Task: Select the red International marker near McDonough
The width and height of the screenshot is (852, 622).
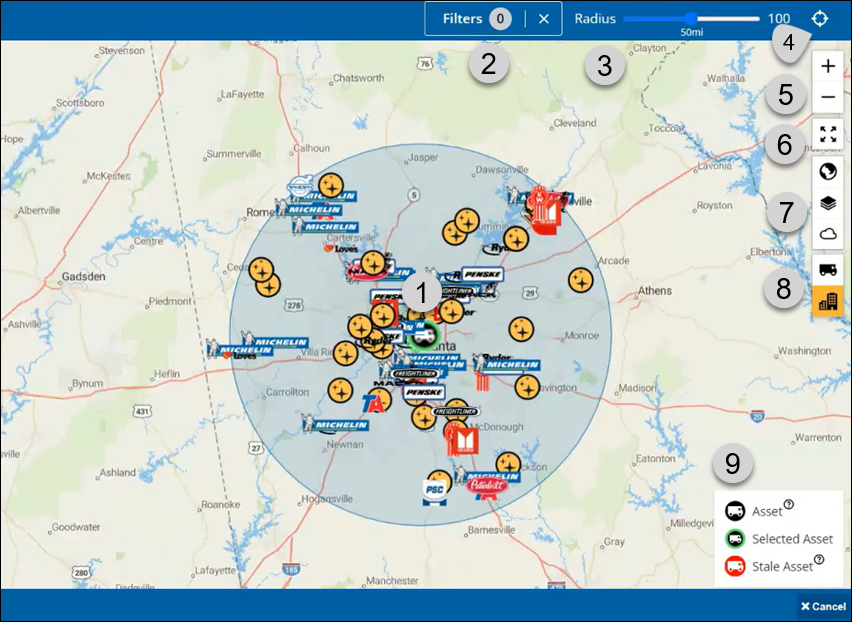Action: [x=466, y=441]
